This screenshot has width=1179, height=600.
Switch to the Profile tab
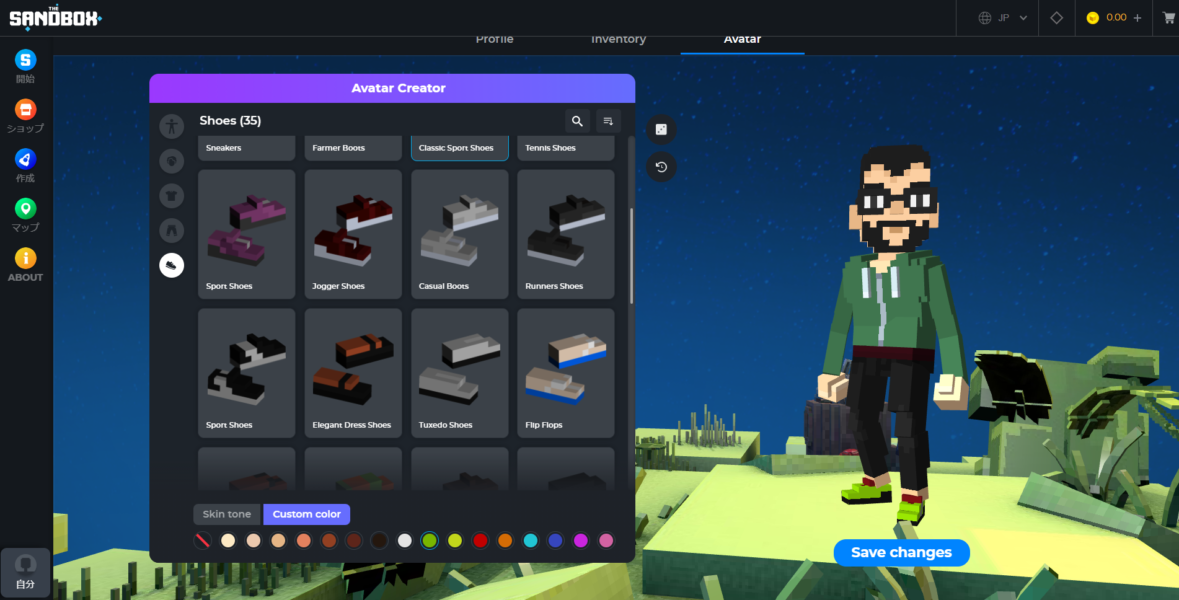coord(495,39)
